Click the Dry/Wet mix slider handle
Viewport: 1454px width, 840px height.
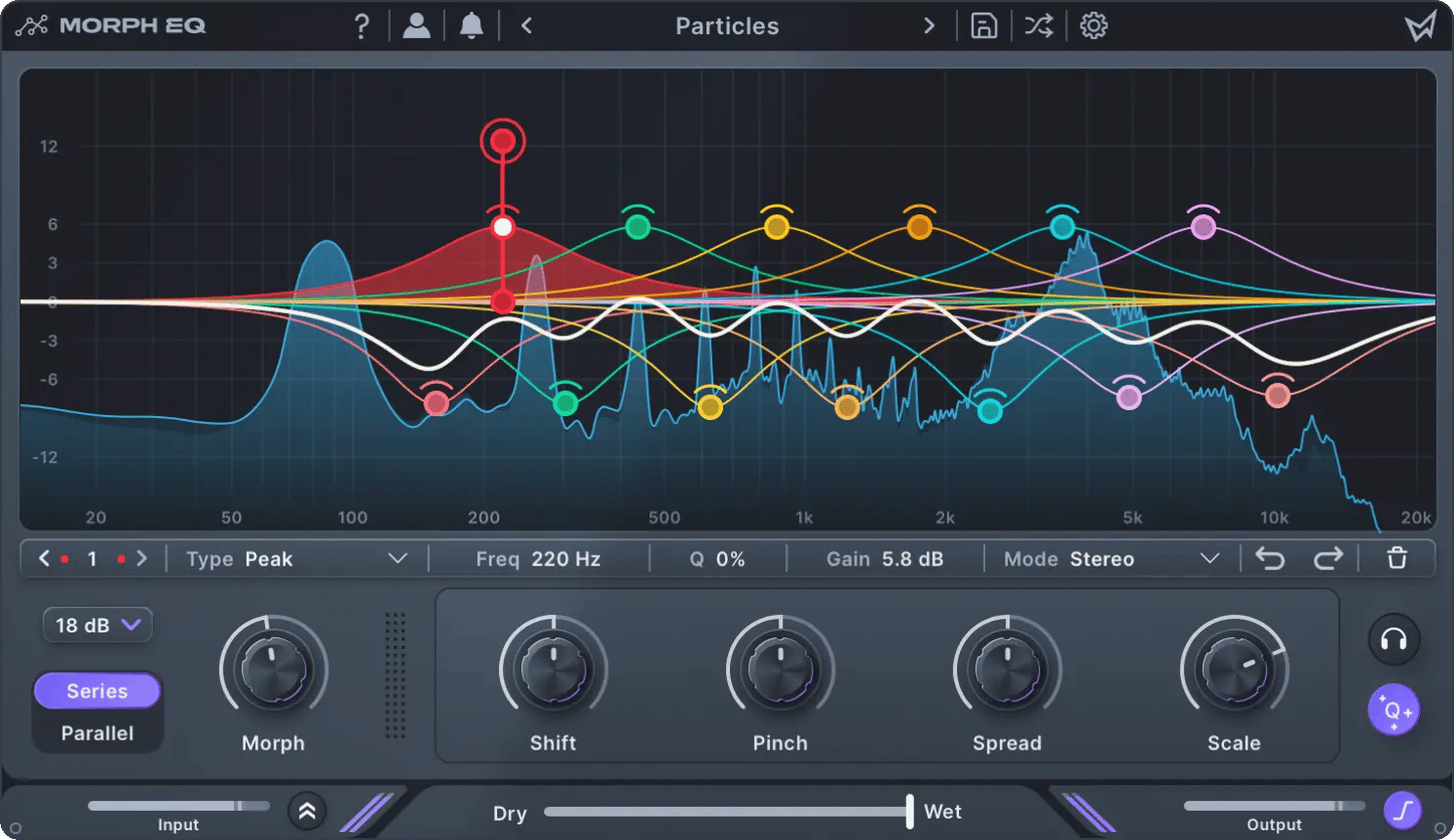tap(909, 811)
